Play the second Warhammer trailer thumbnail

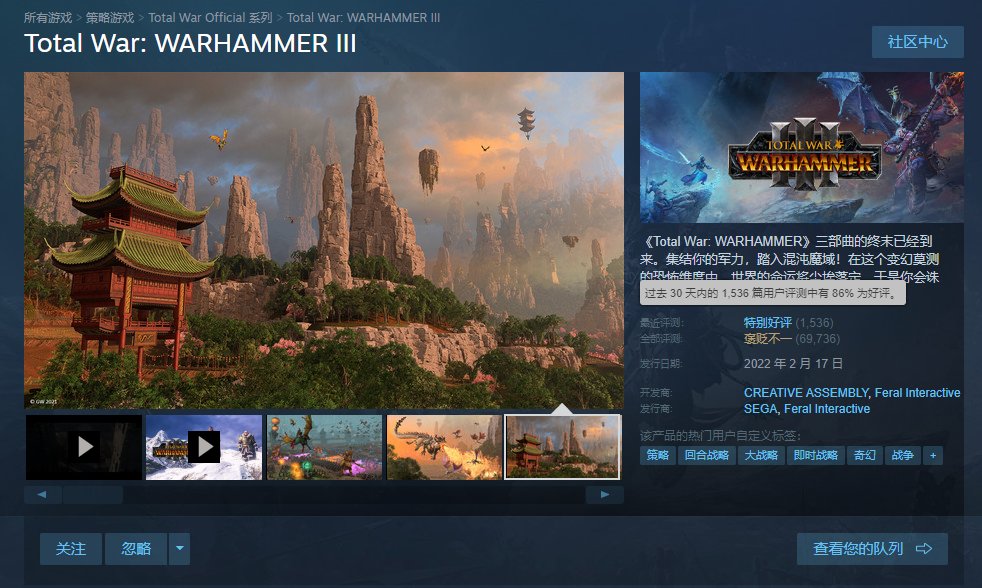point(204,447)
